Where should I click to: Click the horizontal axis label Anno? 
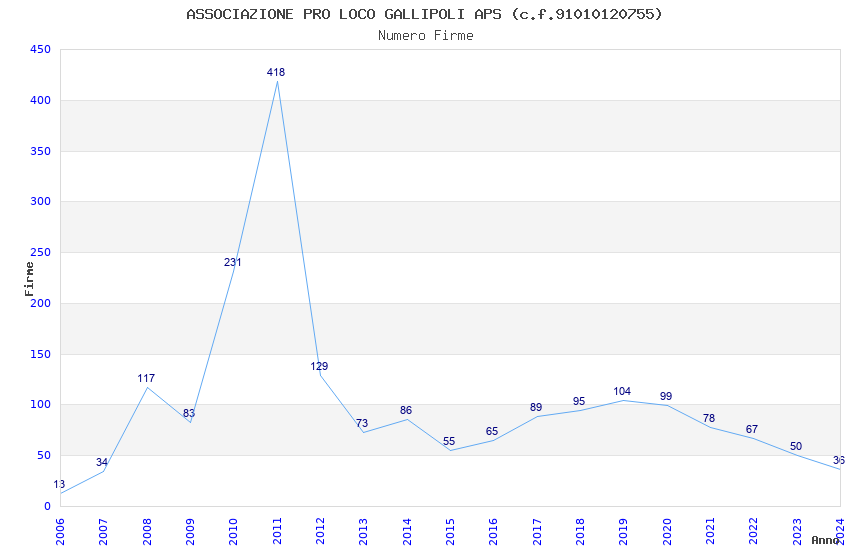pos(825,540)
